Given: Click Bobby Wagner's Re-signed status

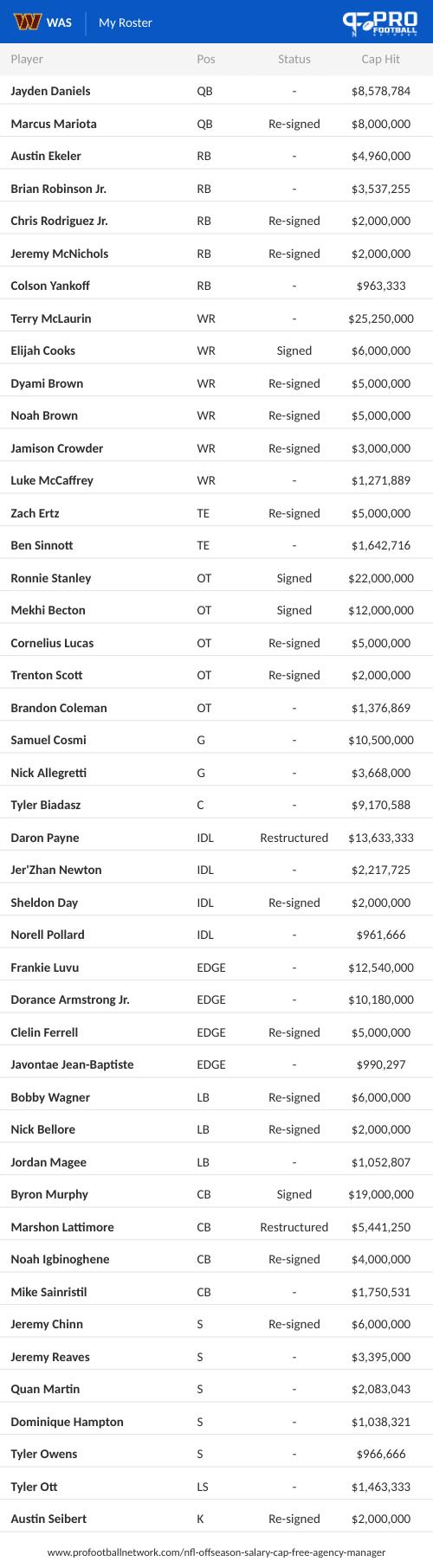Looking at the screenshot, I should [x=294, y=1097].
